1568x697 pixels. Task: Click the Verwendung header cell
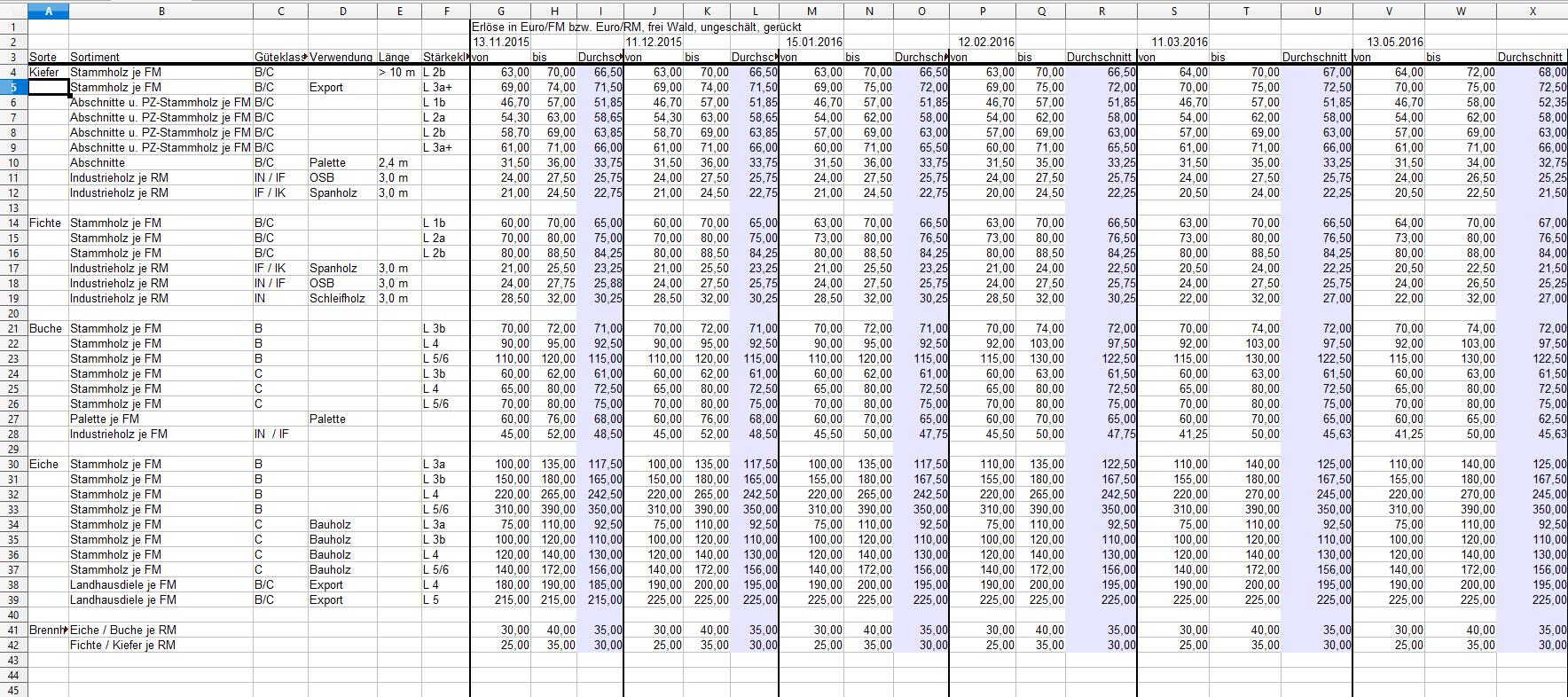pos(342,57)
